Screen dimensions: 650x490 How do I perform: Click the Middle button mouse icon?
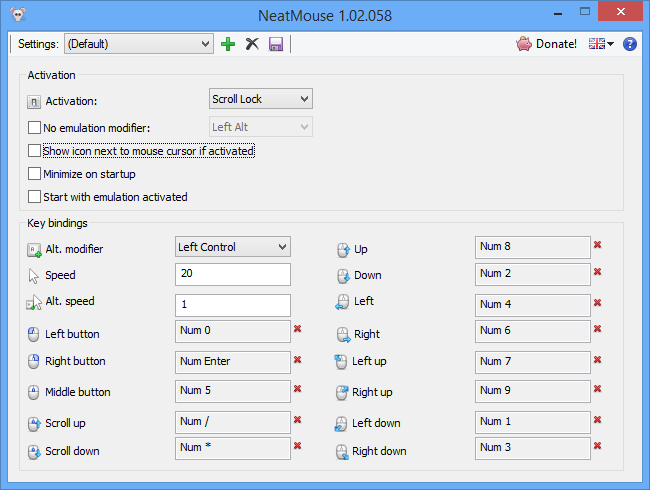(x=33, y=392)
